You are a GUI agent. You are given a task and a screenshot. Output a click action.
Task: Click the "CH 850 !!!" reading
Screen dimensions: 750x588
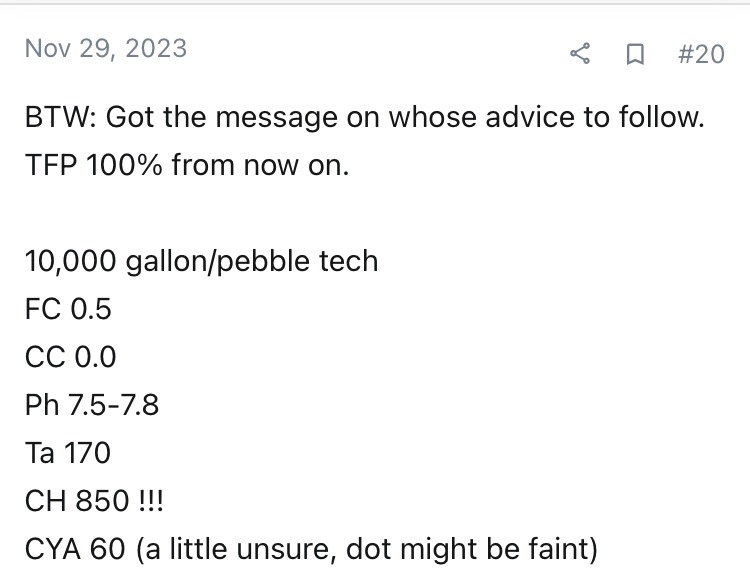pos(94,501)
